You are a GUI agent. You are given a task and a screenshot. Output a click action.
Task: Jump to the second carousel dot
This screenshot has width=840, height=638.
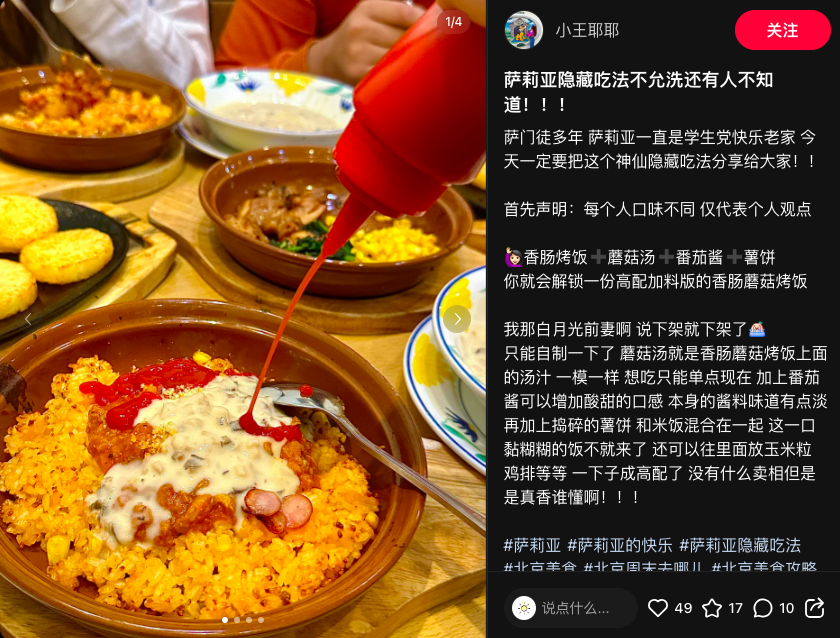pyautogui.click(x=237, y=620)
